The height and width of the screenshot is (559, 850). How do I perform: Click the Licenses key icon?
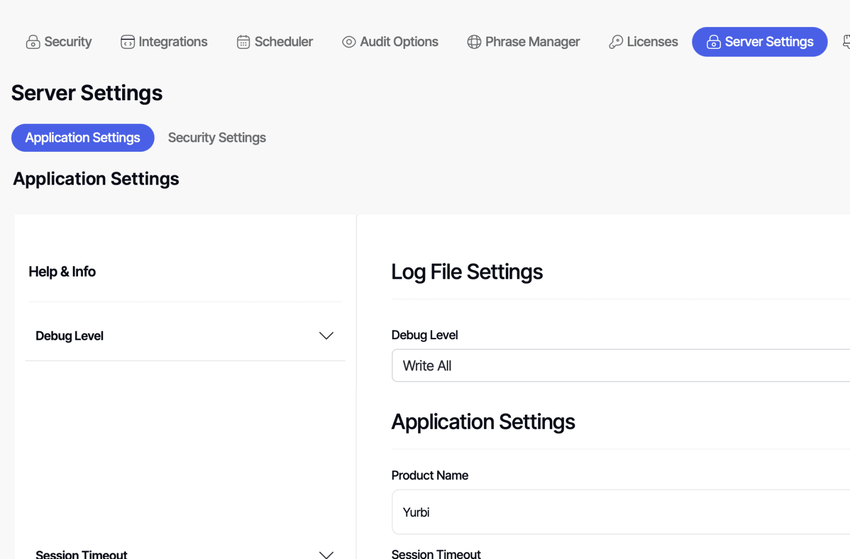pos(616,42)
